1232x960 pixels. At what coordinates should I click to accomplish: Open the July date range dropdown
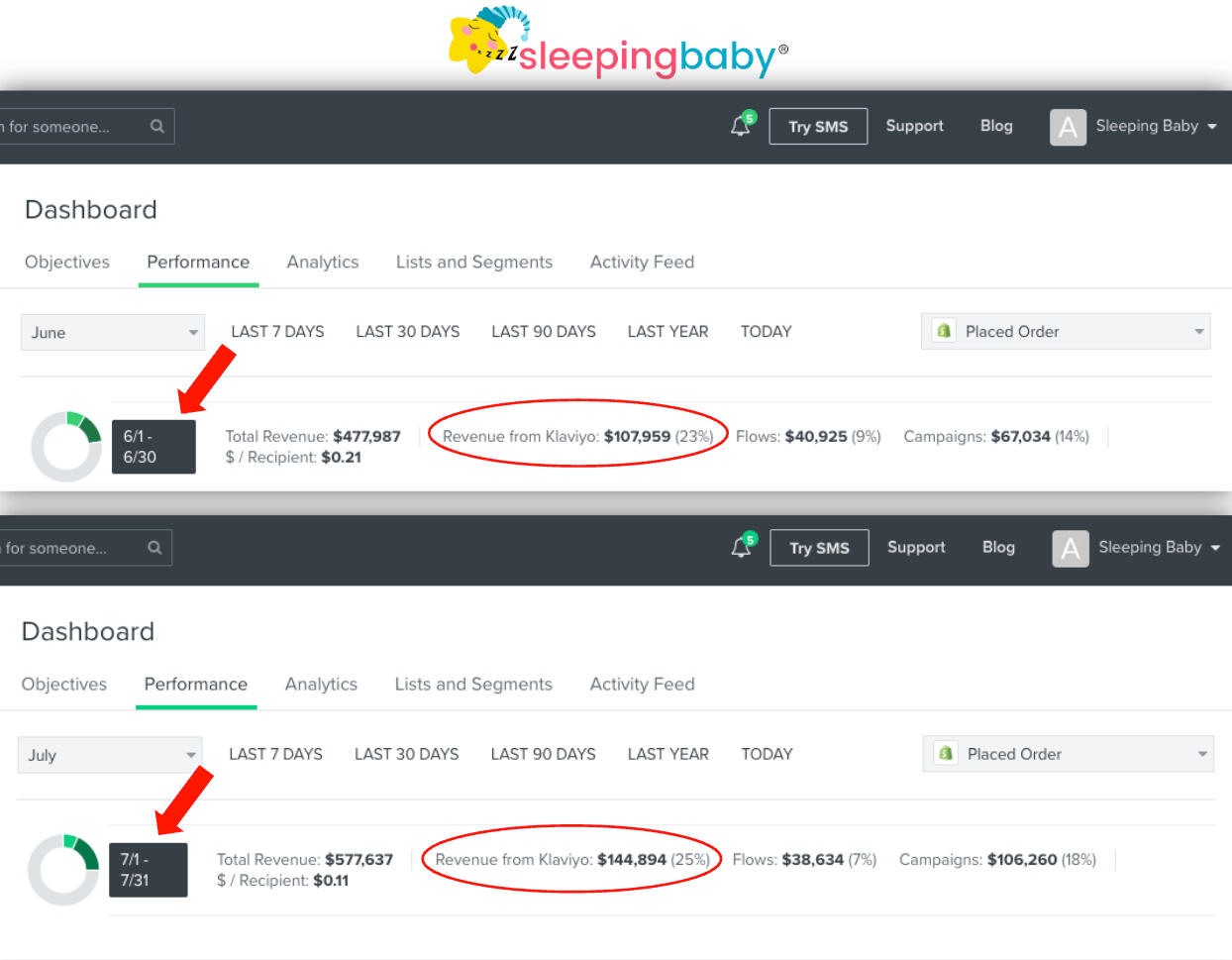pyautogui.click(x=110, y=755)
